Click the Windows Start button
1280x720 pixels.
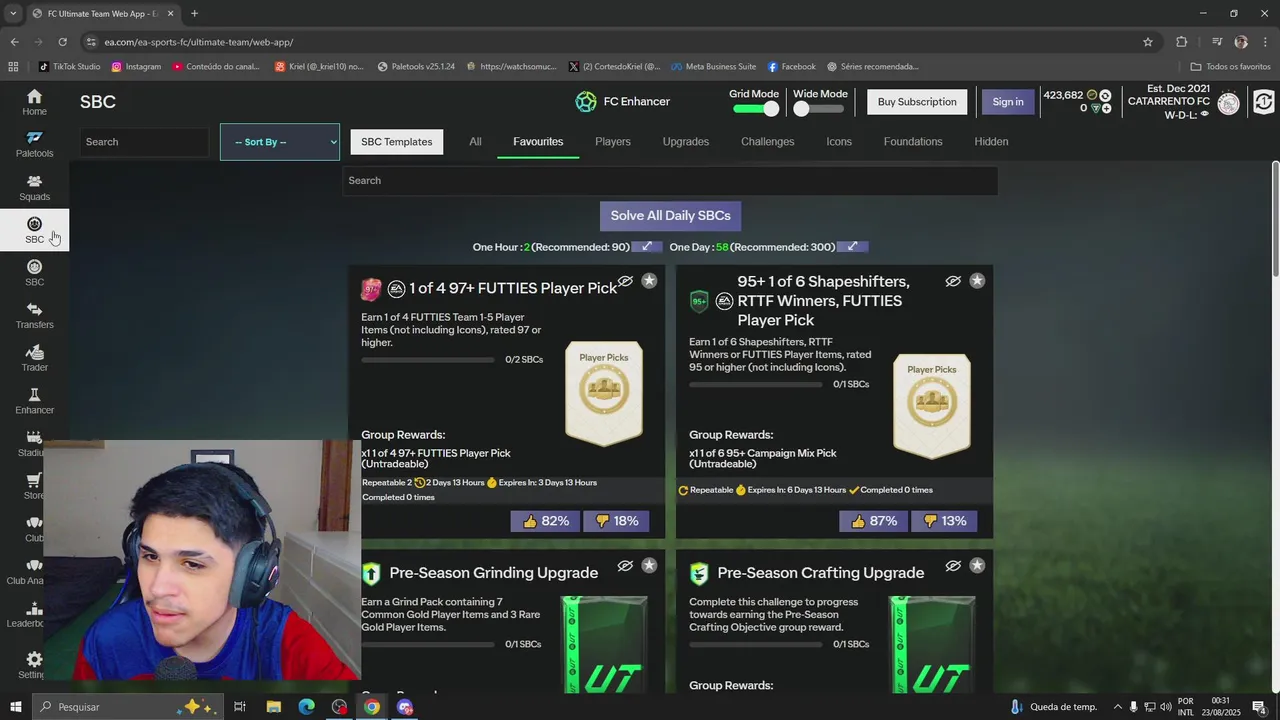coord(15,707)
